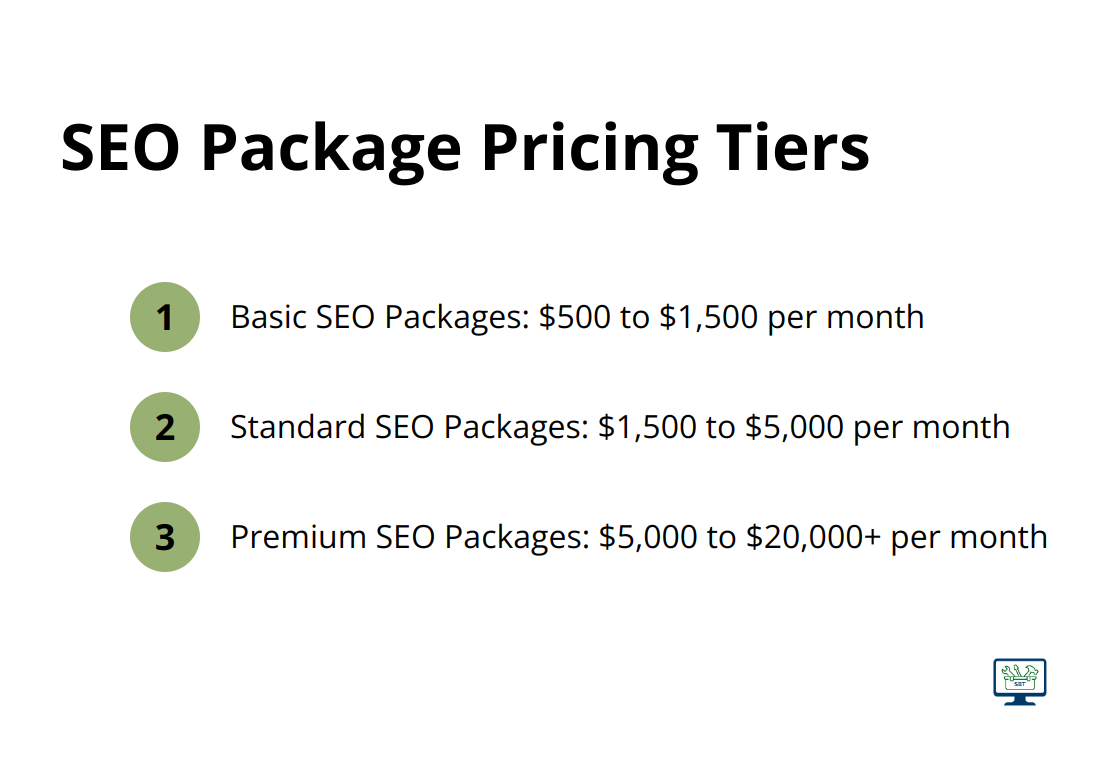Click the "$20,000+" price amount
Screen dimensions: 1120x782
(x=813, y=538)
